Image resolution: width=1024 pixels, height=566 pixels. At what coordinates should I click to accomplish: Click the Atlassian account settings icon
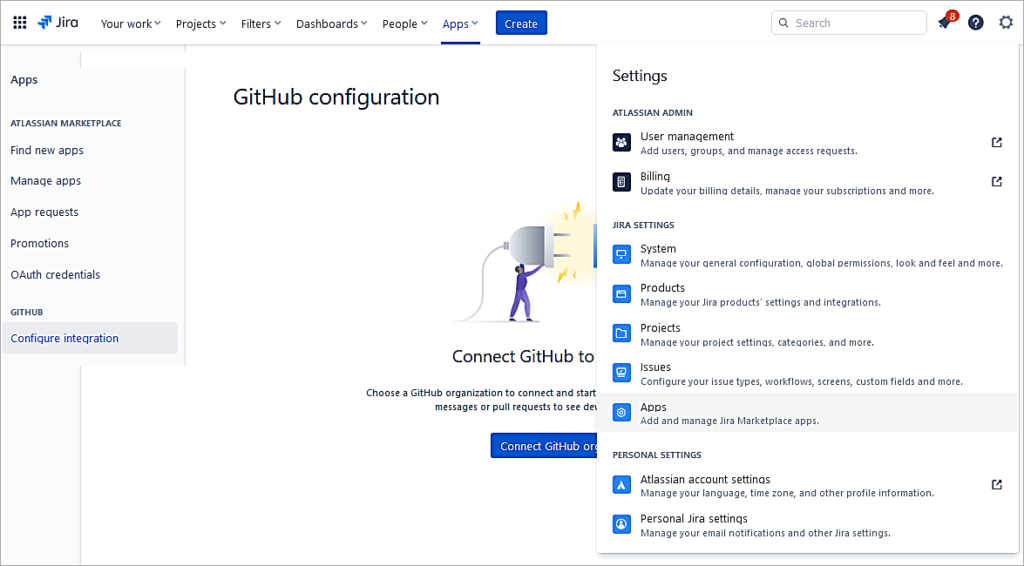[621, 485]
